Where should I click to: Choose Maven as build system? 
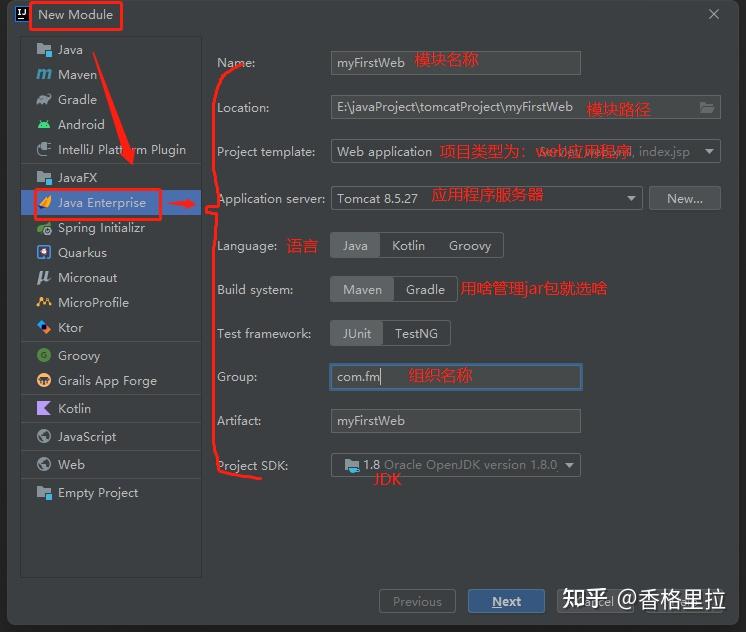coord(362,289)
